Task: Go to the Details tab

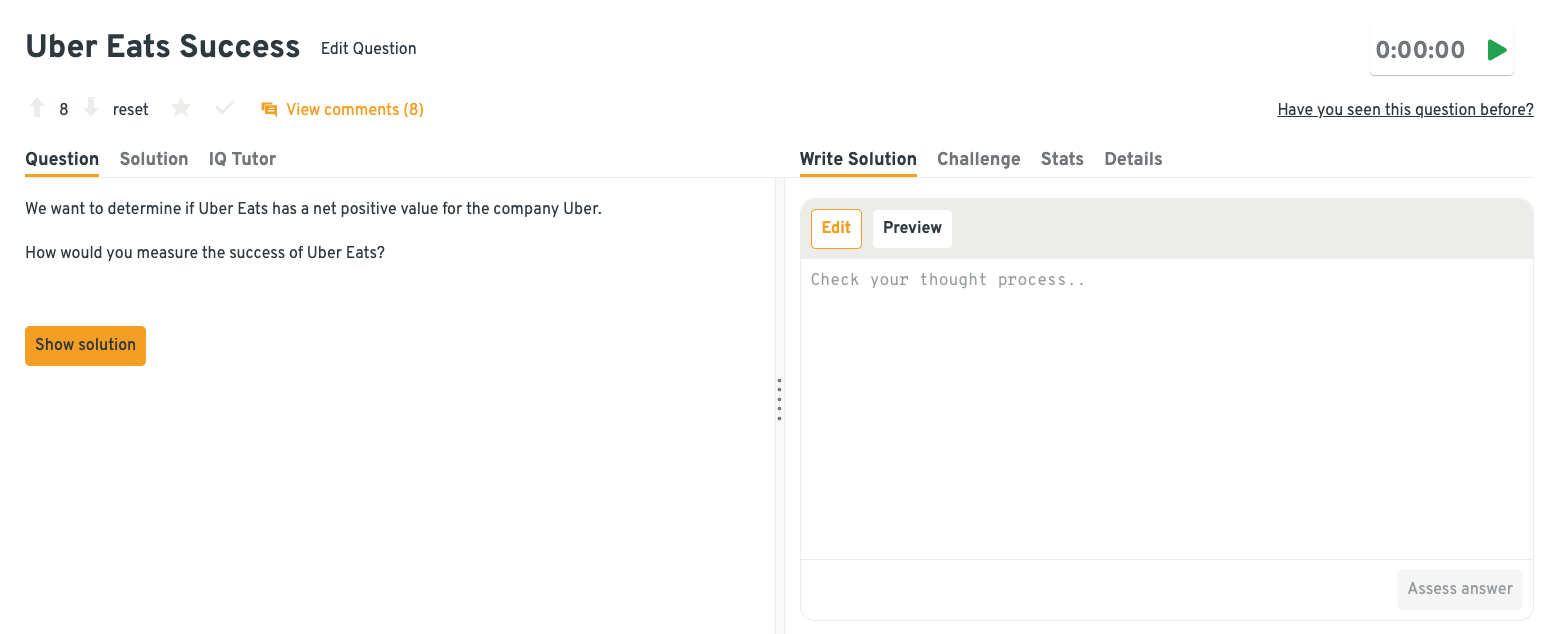Action: pyautogui.click(x=1133, y=159)
